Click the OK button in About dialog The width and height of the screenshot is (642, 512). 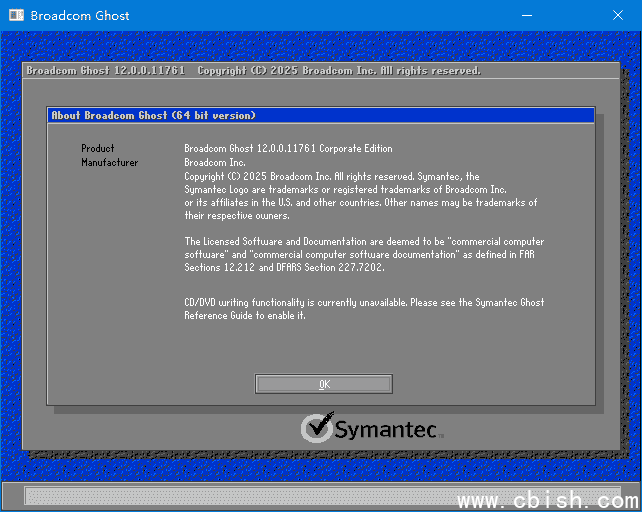[323, 384]
